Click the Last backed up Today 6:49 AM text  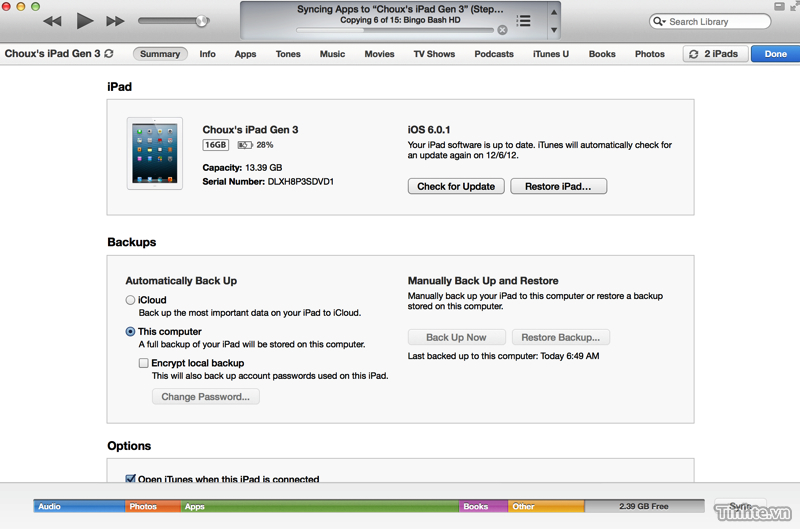503,356
